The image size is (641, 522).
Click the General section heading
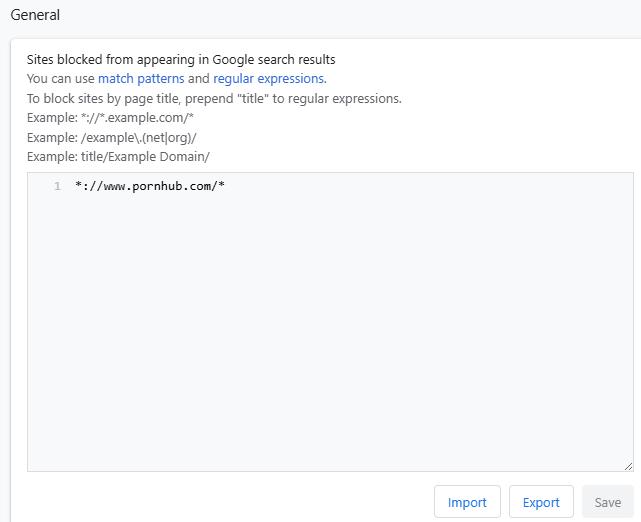point(35,15)
